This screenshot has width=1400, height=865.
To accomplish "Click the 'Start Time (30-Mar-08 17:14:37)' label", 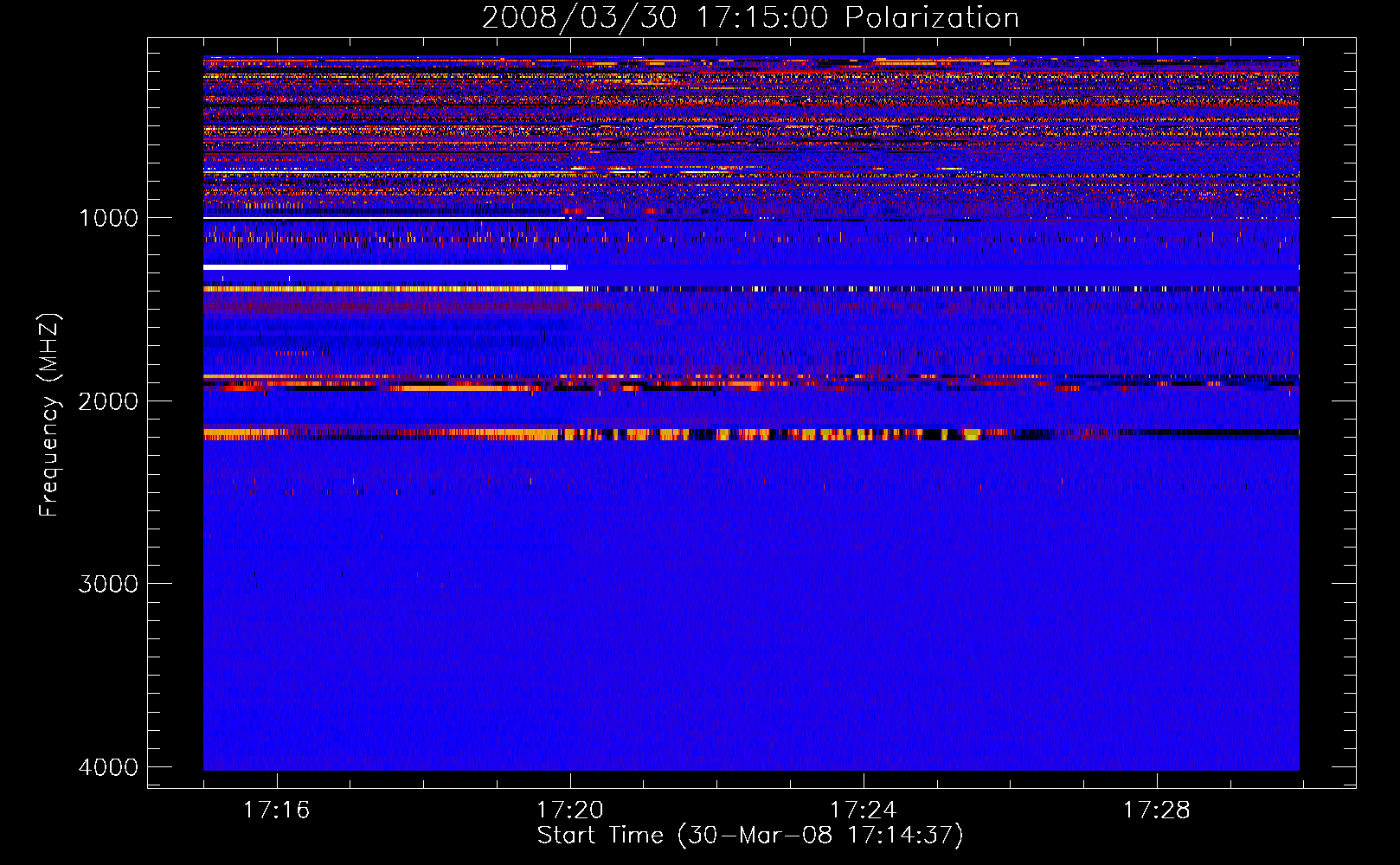I will (x=750, y=836).
